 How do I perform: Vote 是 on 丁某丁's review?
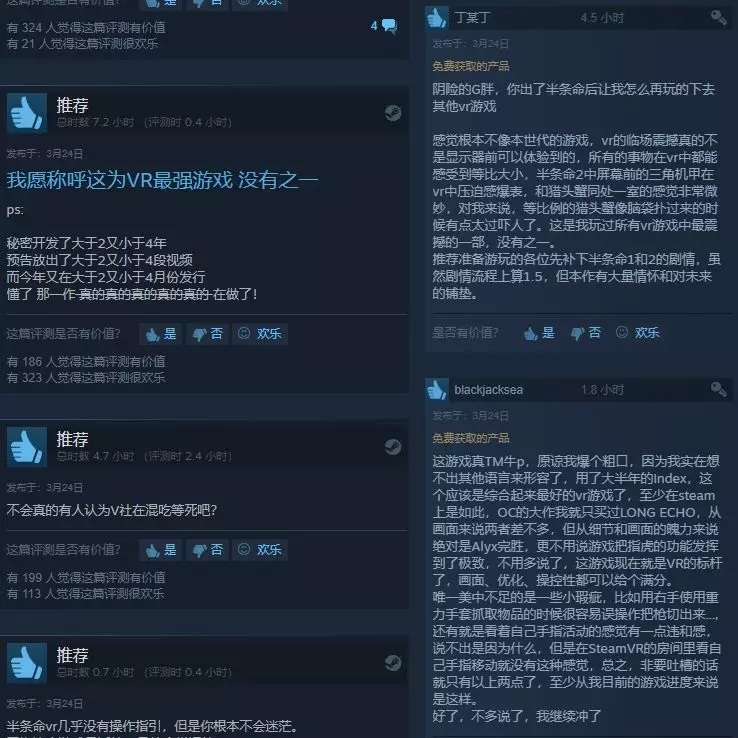pyautogui.click(x=539, y=333)
